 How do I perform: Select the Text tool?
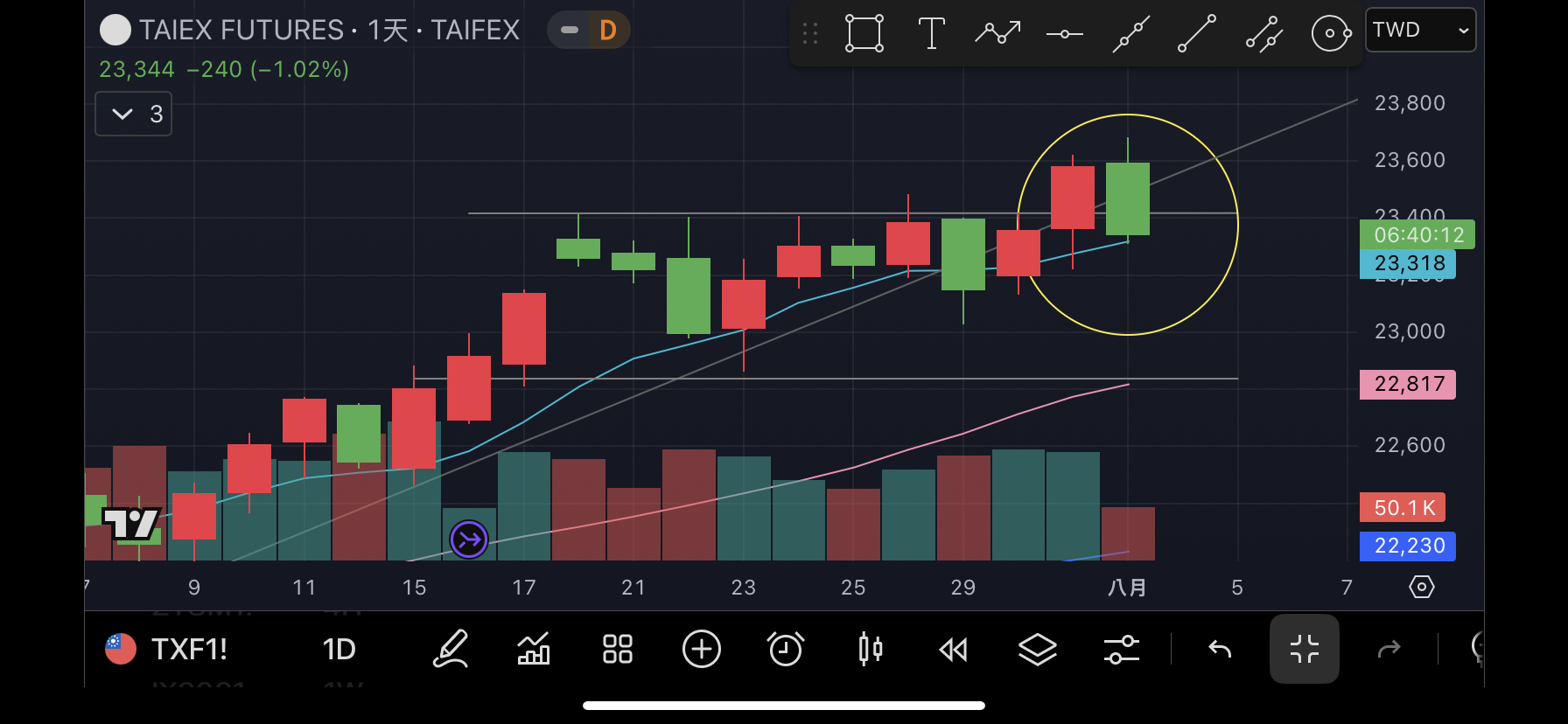[931, 34]
